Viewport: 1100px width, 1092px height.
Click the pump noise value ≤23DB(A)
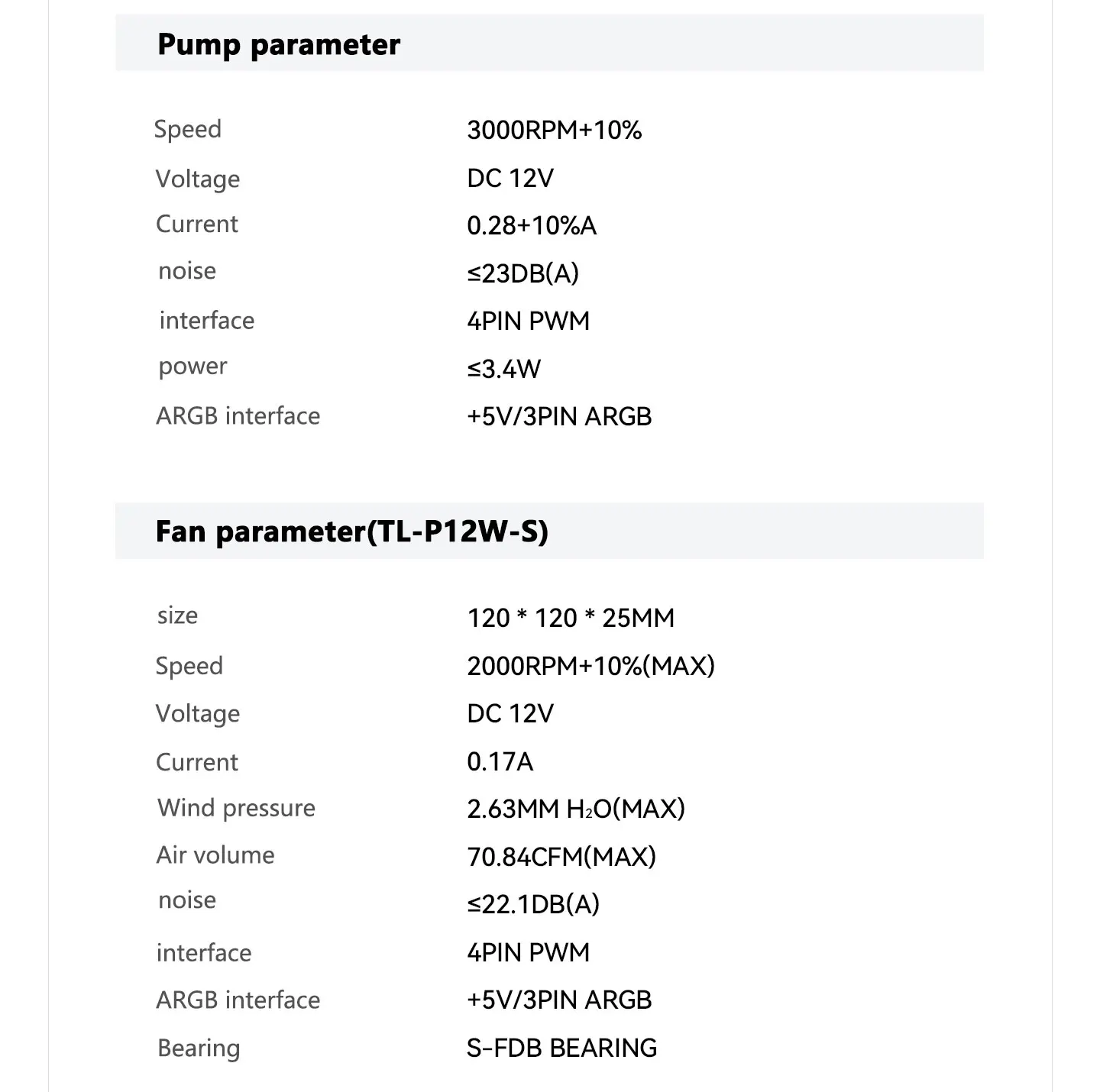point(522,273)
